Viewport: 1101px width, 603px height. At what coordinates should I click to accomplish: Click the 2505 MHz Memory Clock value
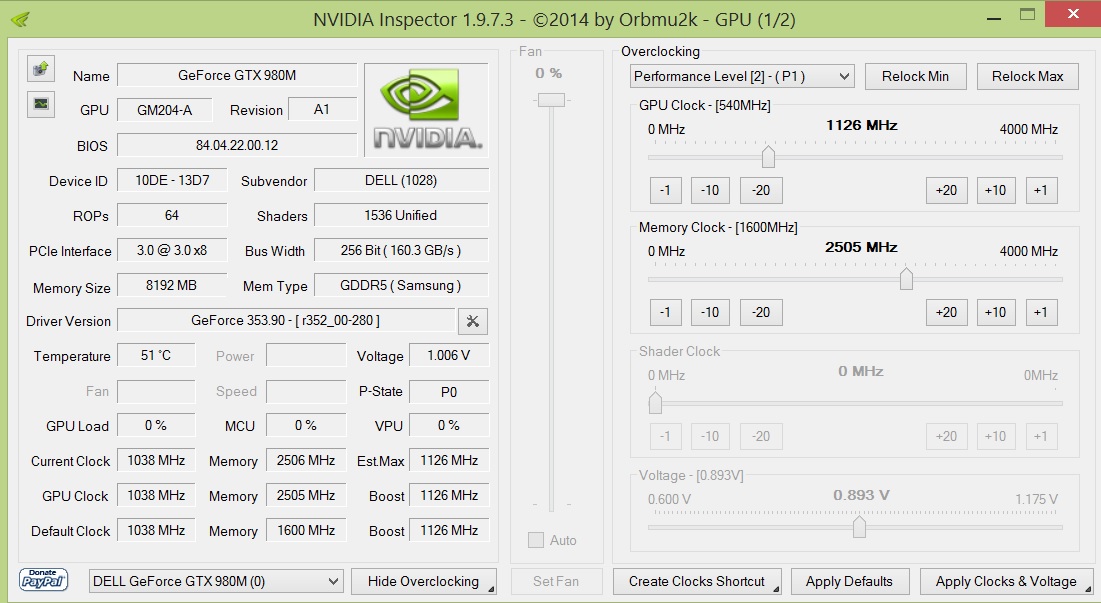tap(862, 248)
